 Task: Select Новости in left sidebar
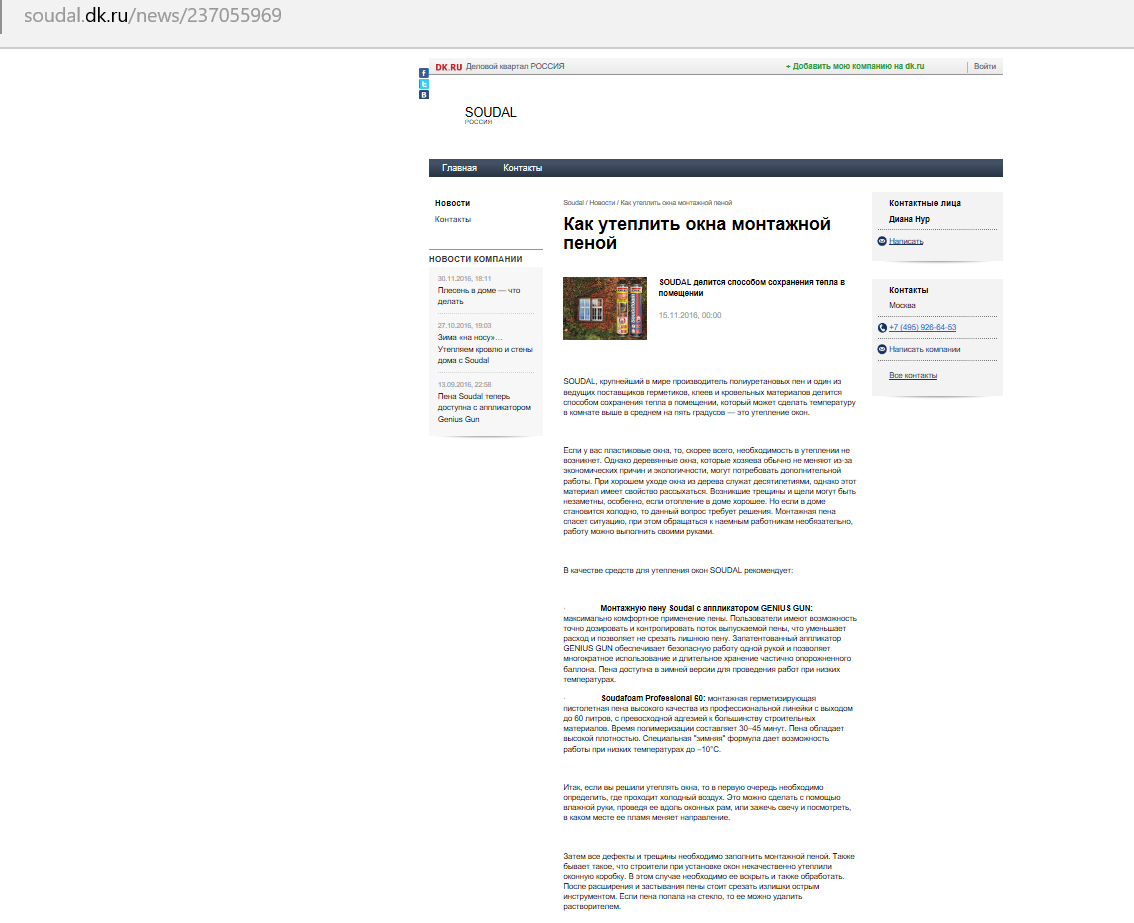[452, 203]
